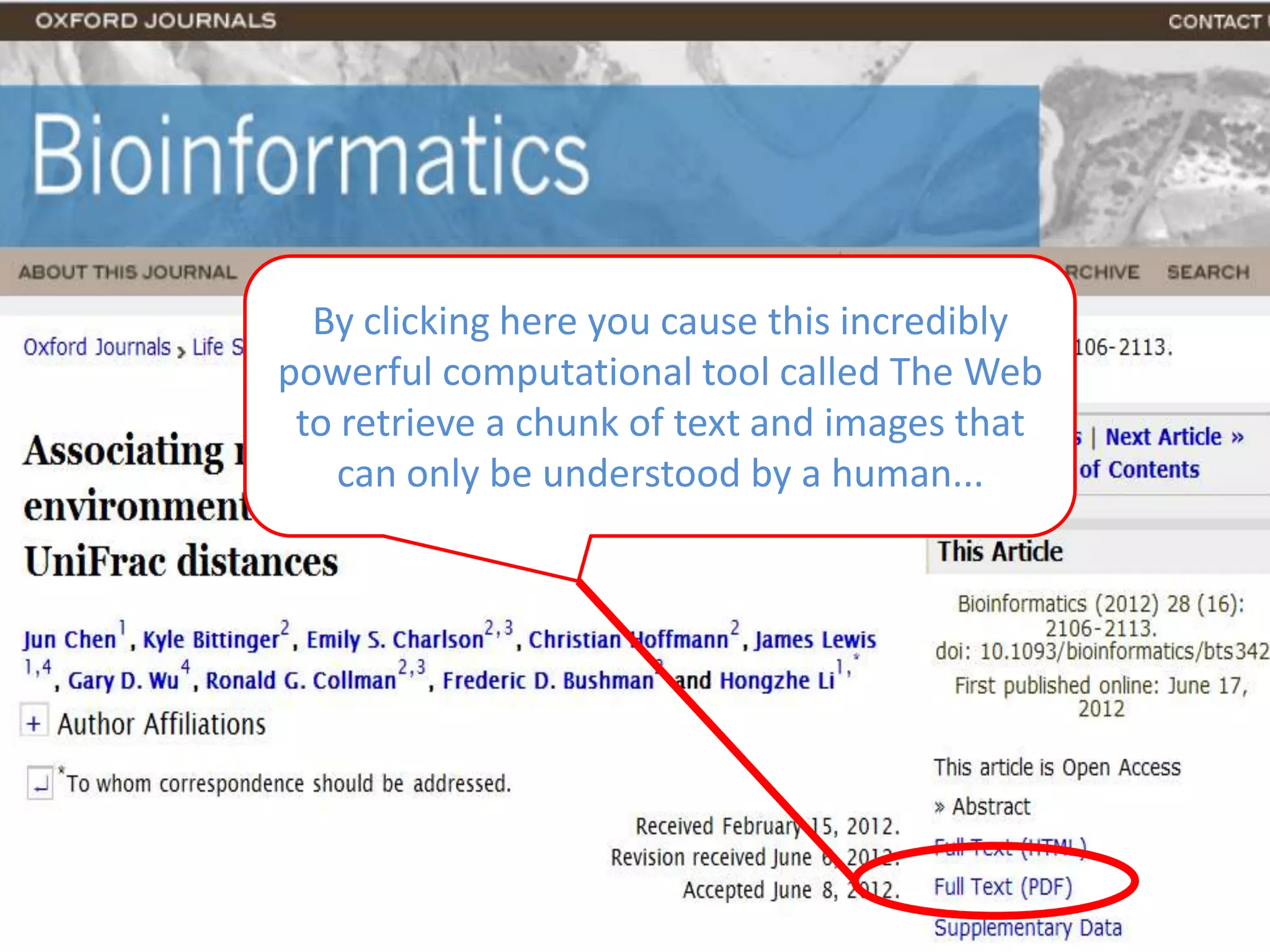
Task: Go to the Next Article link
Action: [x=1175, y=437]
